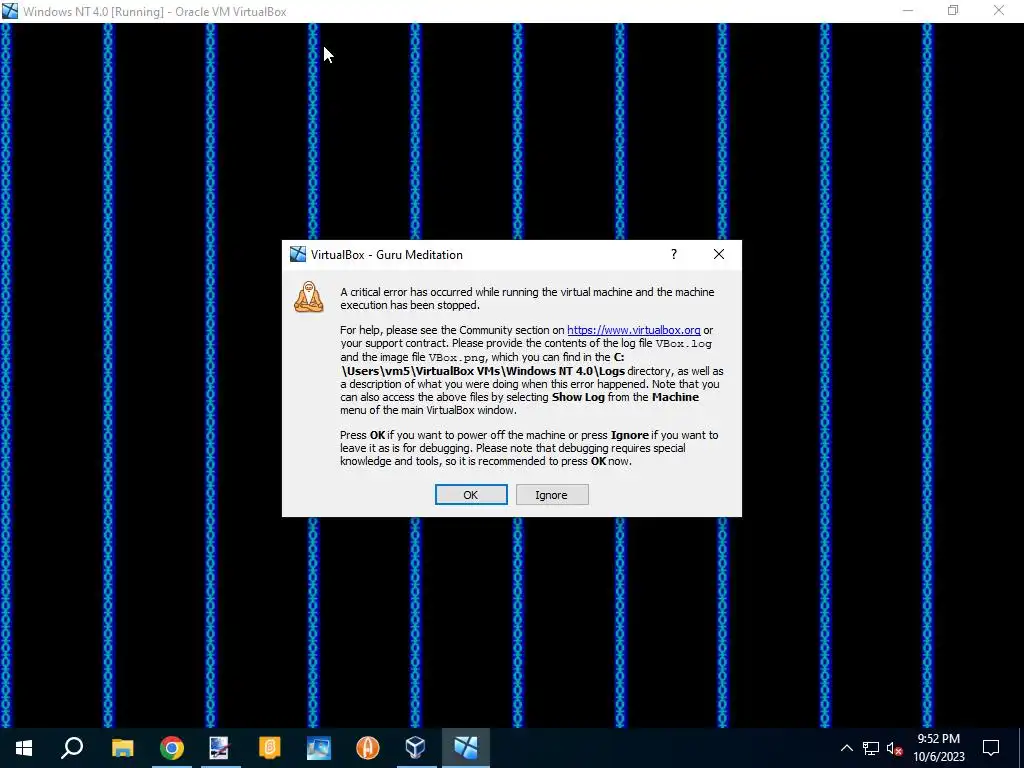This screenshot has height=768, width=1024.
Task: Open the https://www.virtualbox.org link
Action: click(x=633, y=330)
